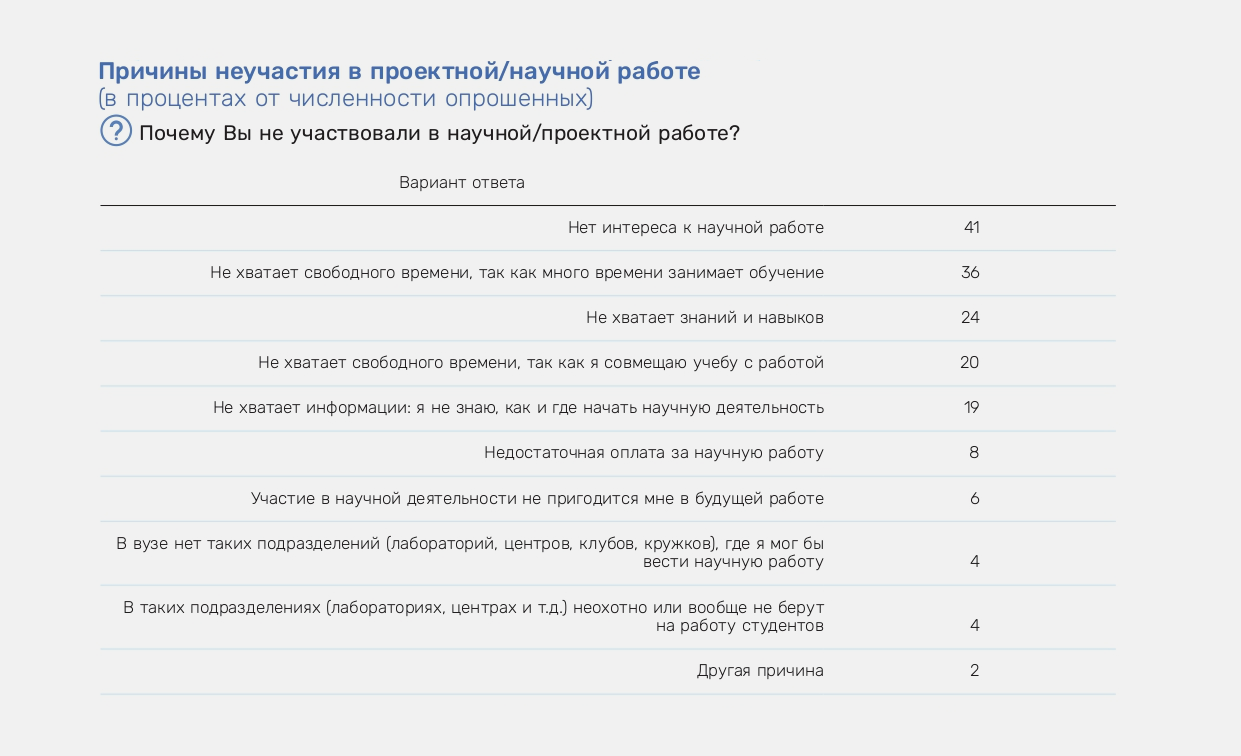Click the value 2 beside 'Другая причина'
This screenshot has height=756, width=1241.
click(974, 671)
